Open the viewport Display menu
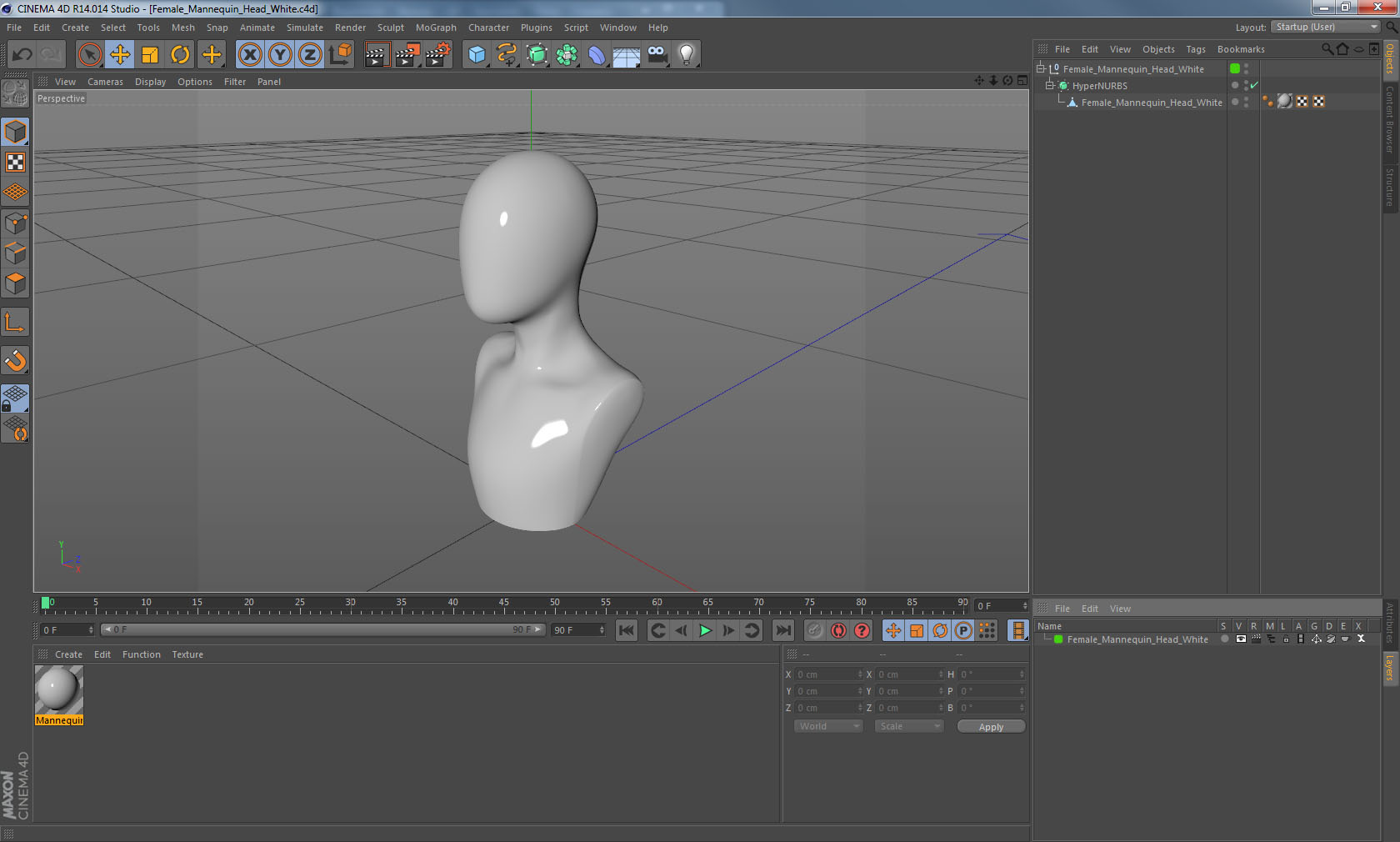The width and height of the screenshot is (1400, 842). [150, 82]
